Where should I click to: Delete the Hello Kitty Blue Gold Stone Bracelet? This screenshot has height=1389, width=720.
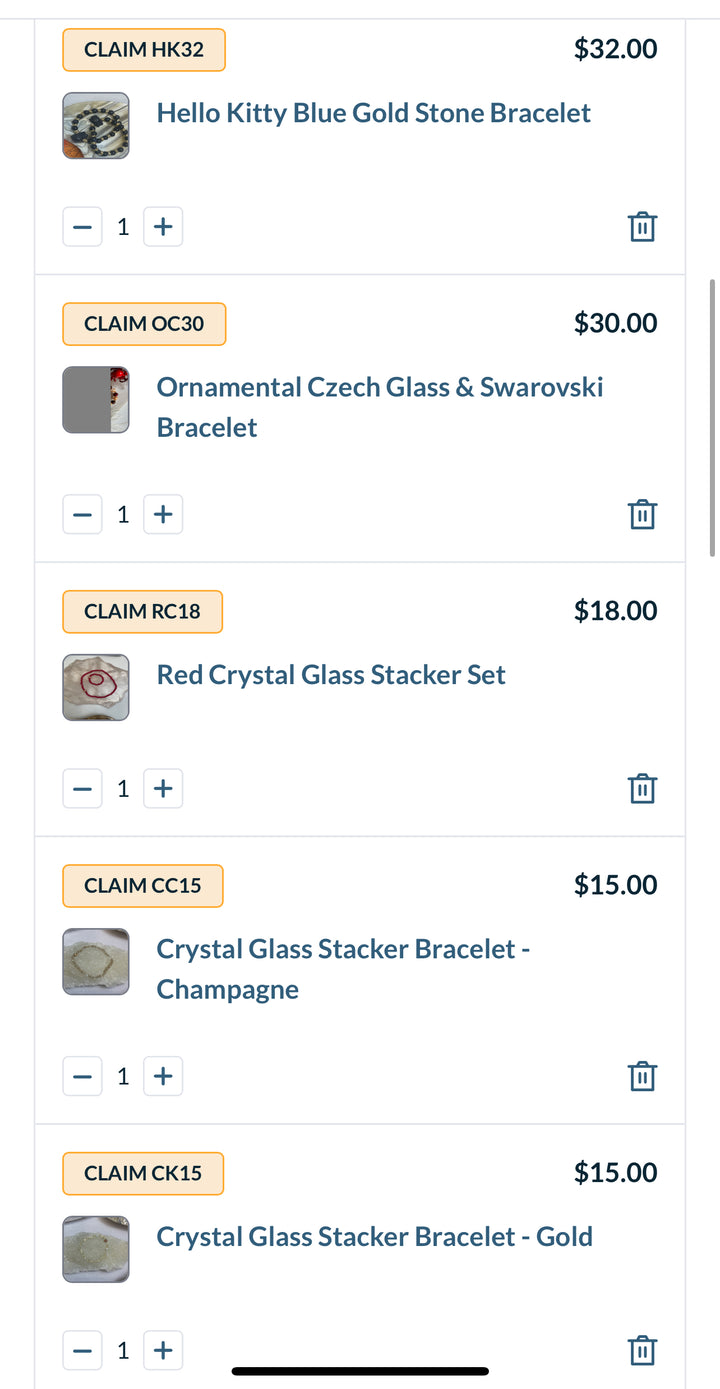(x=642, y=227)
